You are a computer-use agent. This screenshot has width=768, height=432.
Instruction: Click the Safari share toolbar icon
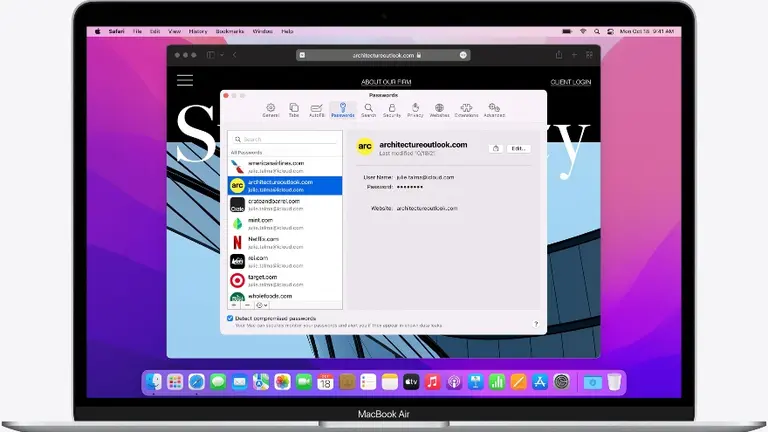[x=559, y=55]
